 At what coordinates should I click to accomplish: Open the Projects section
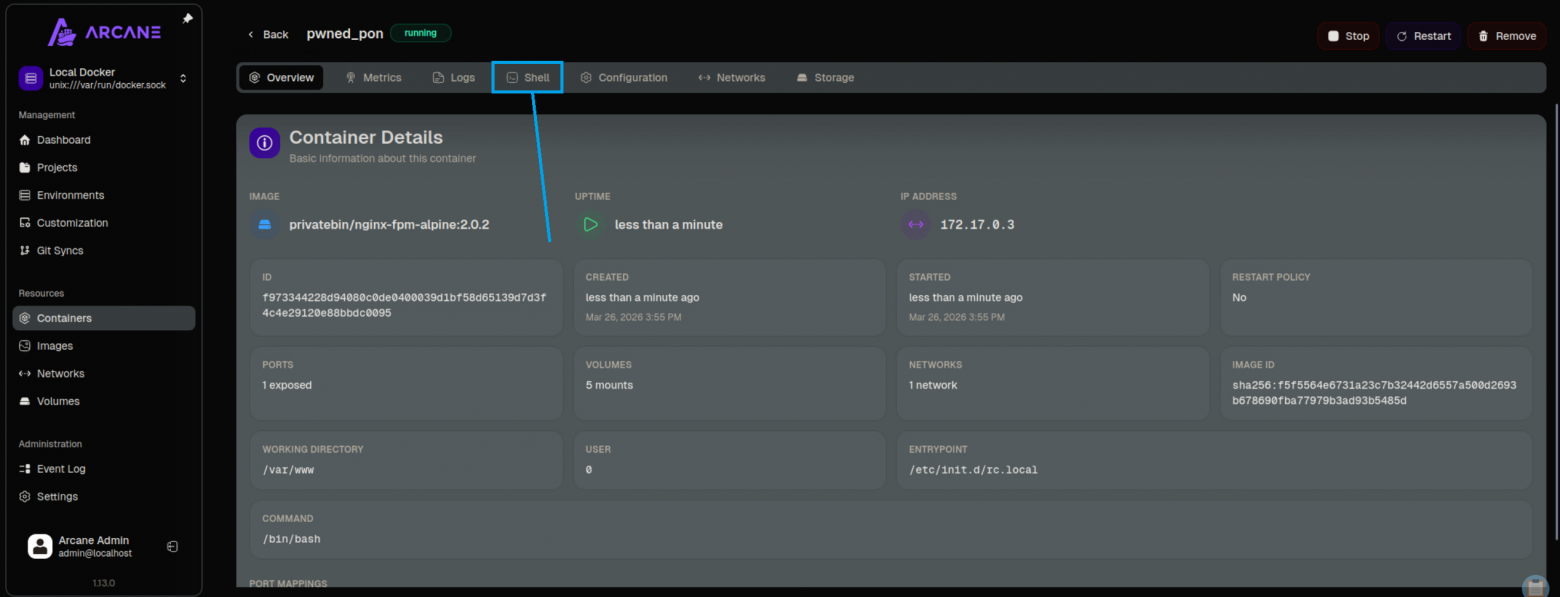[58, 167]
